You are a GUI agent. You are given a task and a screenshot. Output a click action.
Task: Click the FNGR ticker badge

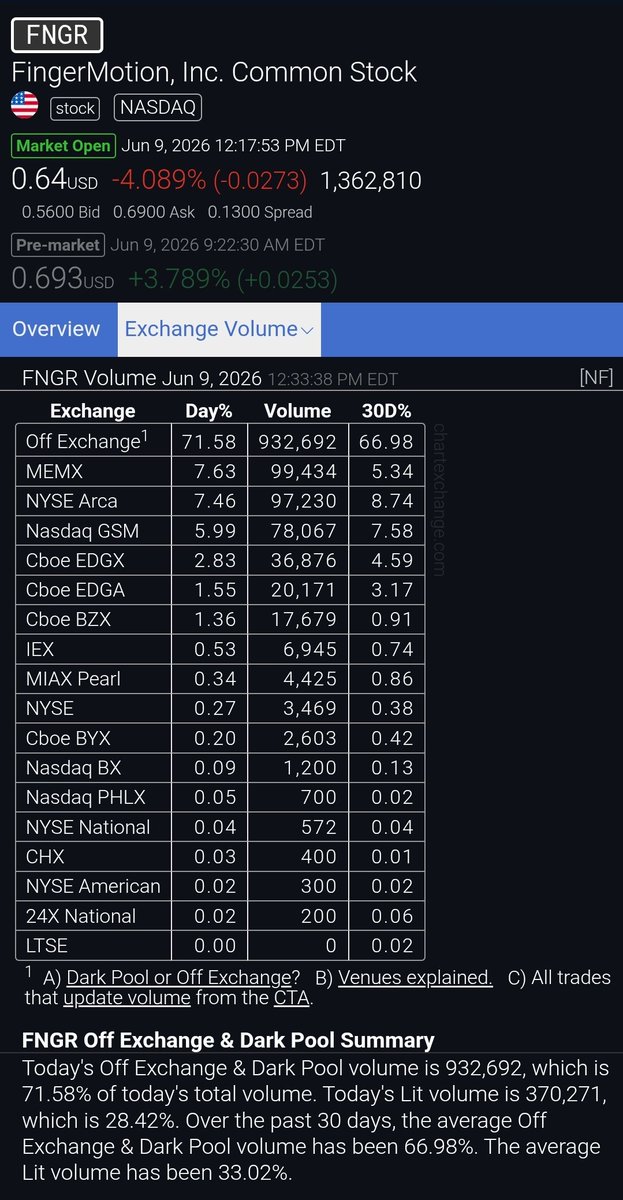[x=57, y=36]
